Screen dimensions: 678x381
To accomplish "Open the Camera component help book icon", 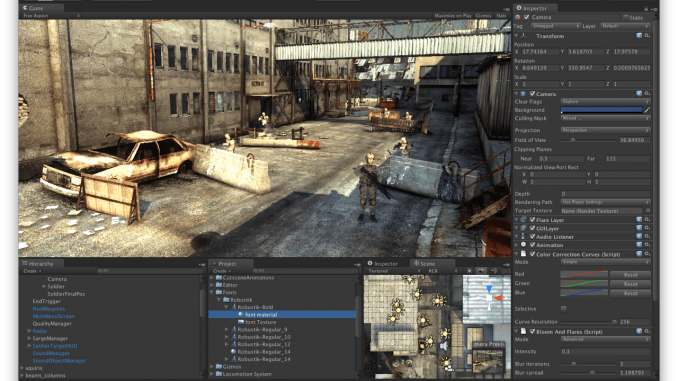I will [639, 93].
